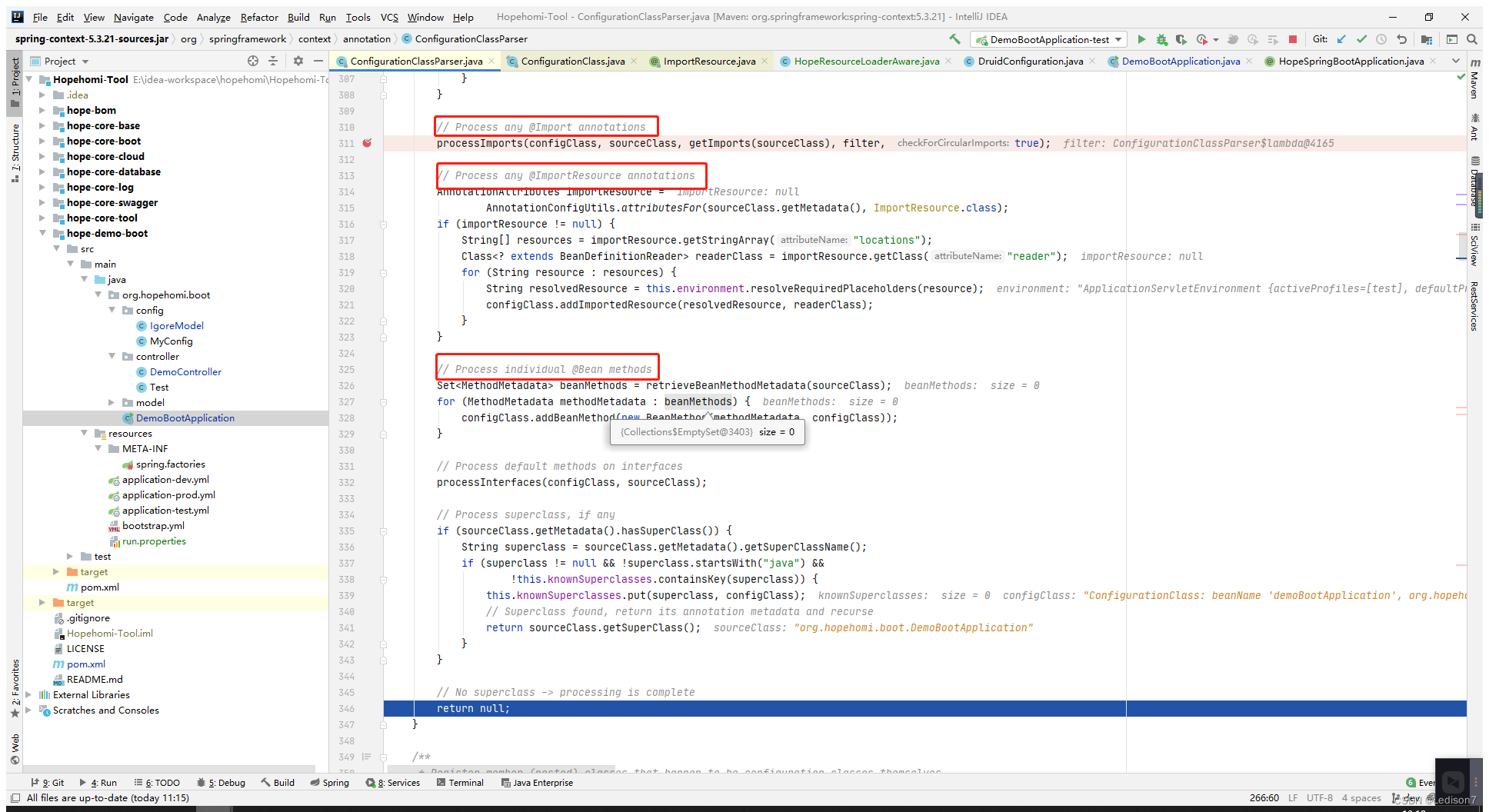Select application-test.yml in project tree
The width and height of the screenshot is (1489, 812).
click(x=165, y=511)
